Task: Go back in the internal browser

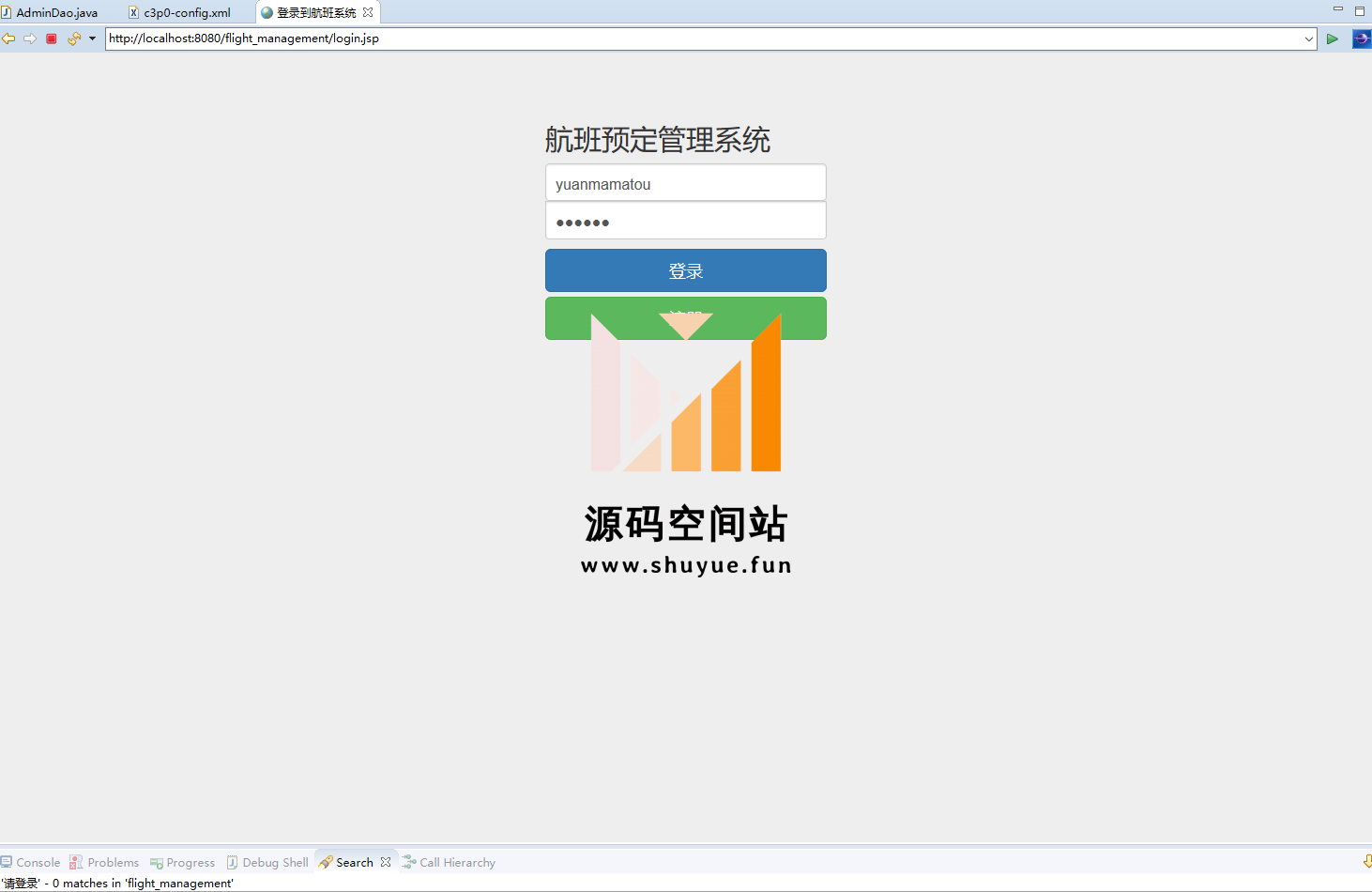Action: pyautogui.click(x=8, y=38)
